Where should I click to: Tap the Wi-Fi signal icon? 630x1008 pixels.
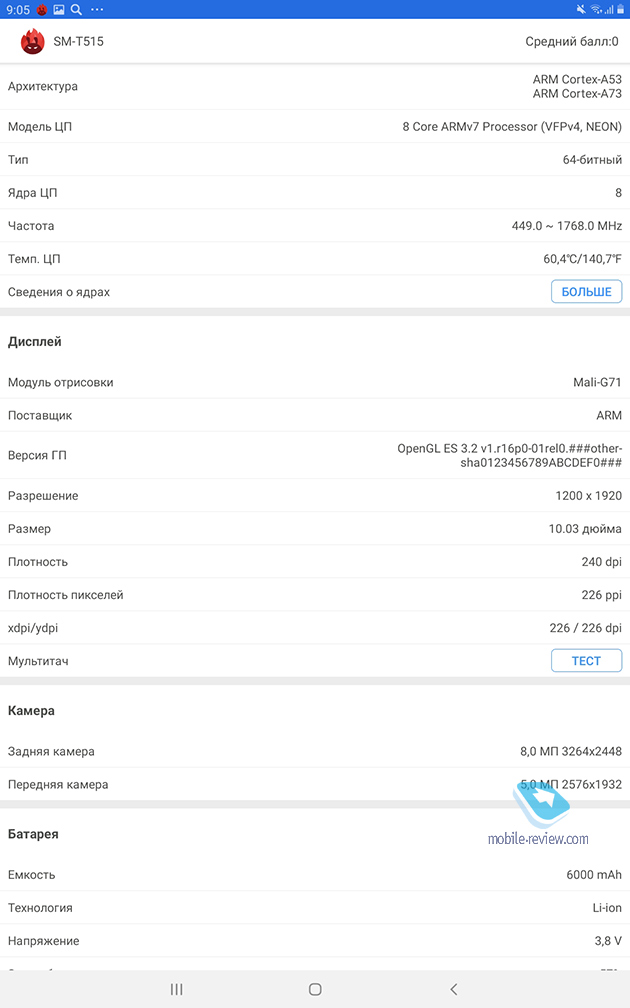(596, 9)
